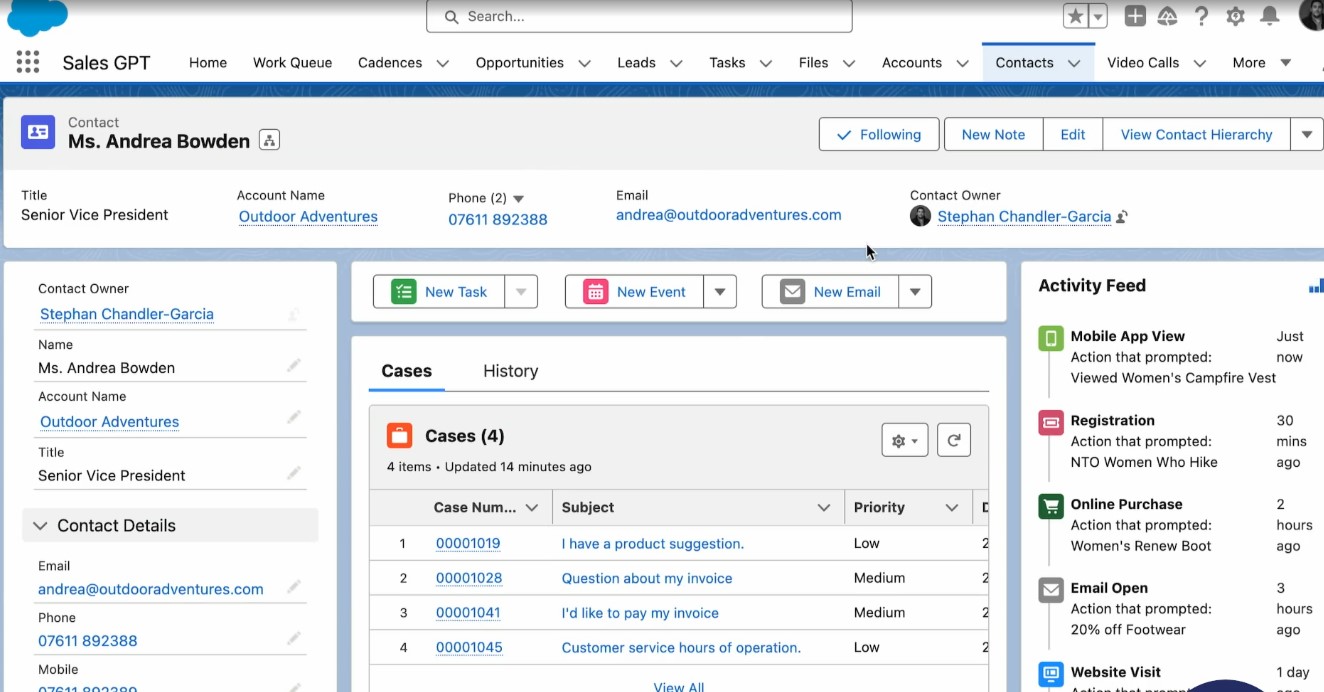Click the Email Open envelope icon

pyautogui.click(x=1051, y=590)
